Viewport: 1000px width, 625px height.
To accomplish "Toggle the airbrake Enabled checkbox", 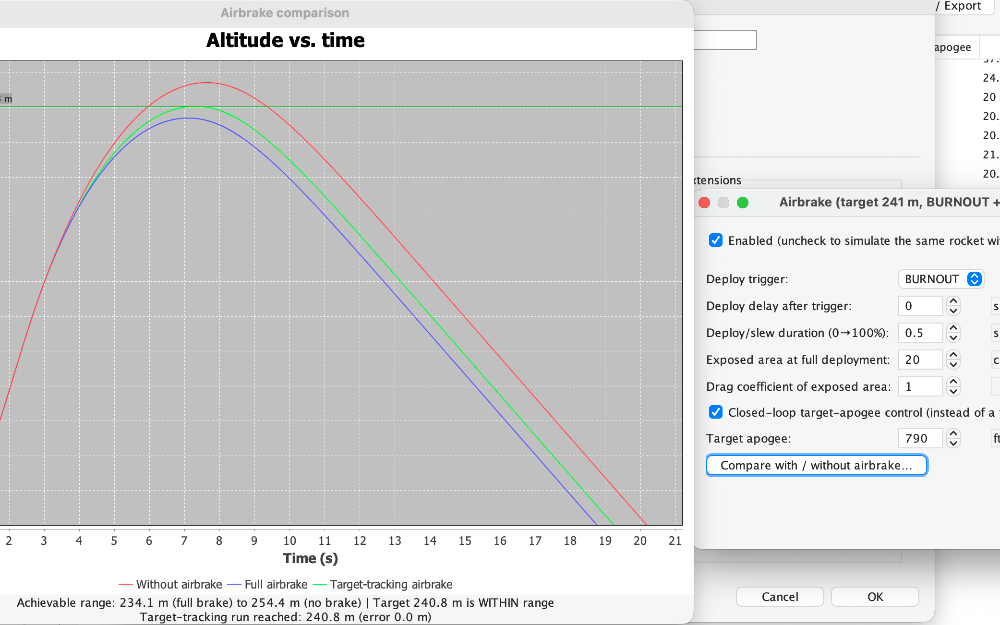I will click(716, 240).
